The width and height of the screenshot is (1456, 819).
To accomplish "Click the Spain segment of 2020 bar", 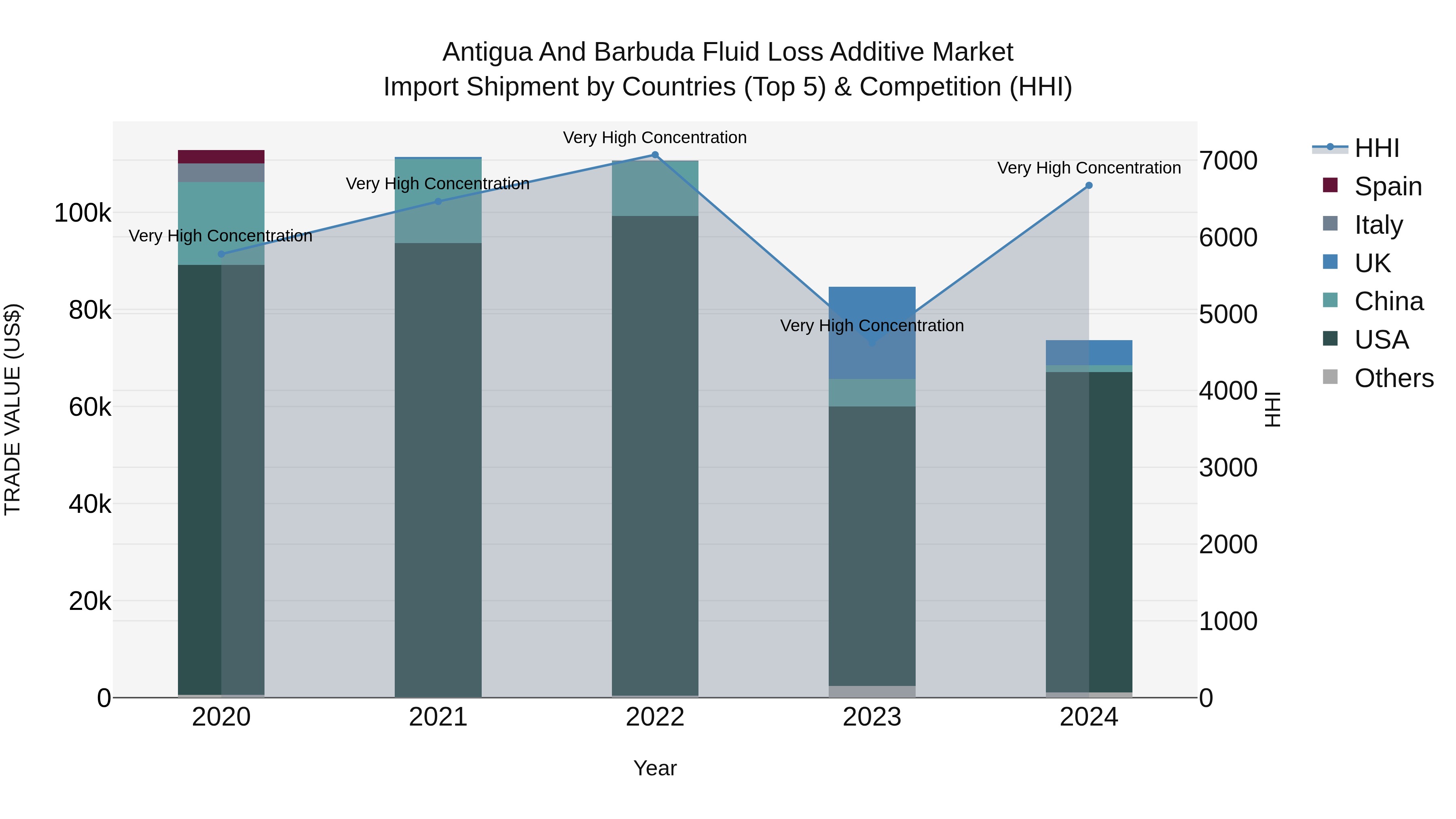I will 221,157.
